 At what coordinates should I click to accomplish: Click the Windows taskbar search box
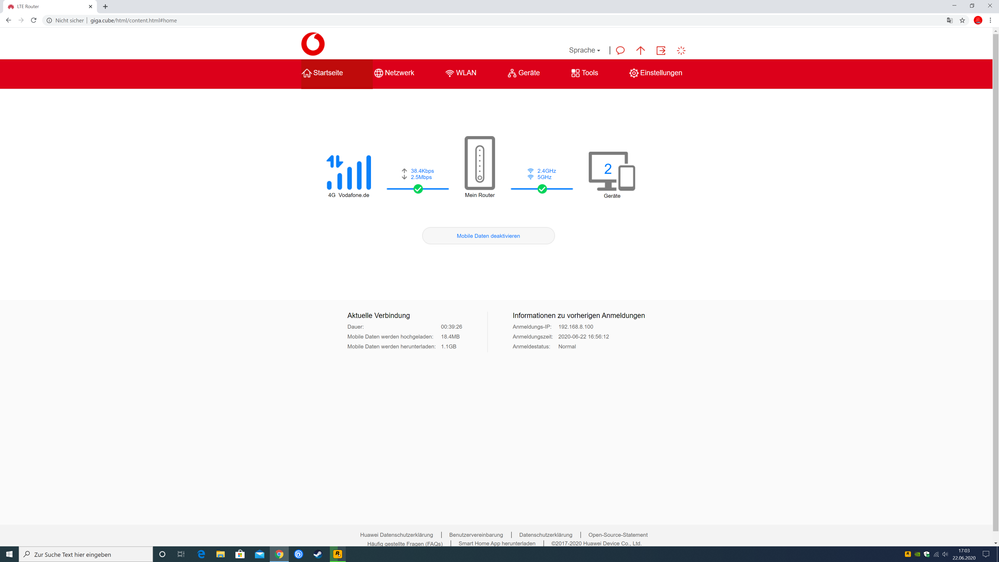[85, 554]
